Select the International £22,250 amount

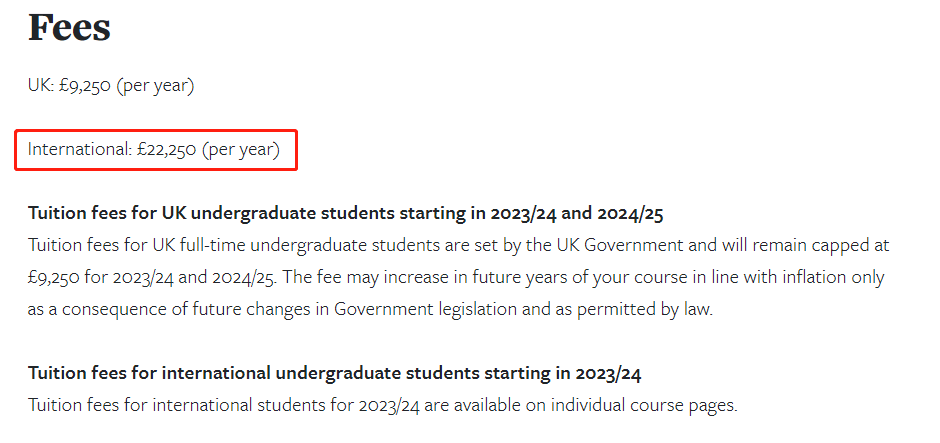pos(166,149)
